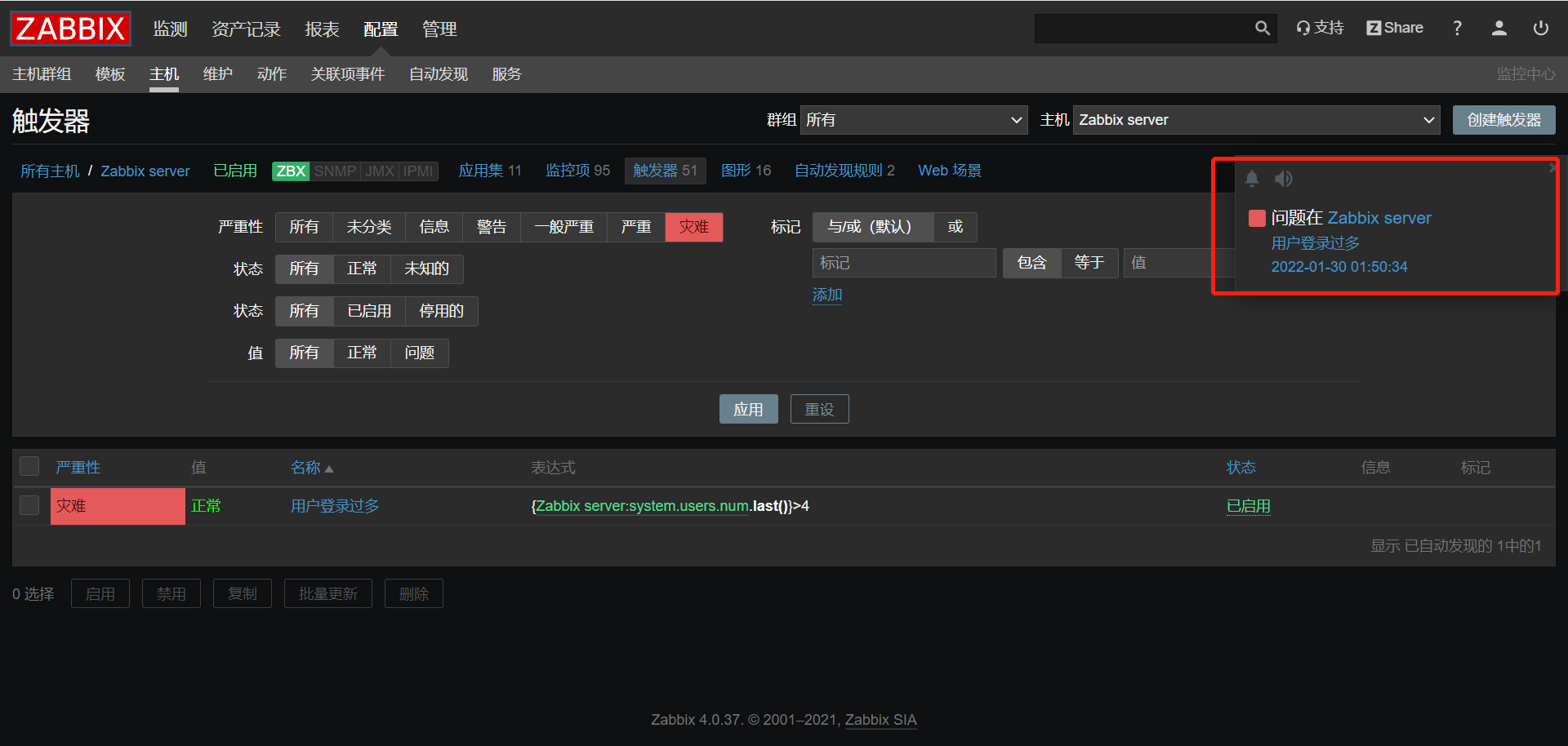This screenshot has width=1568, height=746.
Task: Select severity filter 警告
Action: point(492,227)
